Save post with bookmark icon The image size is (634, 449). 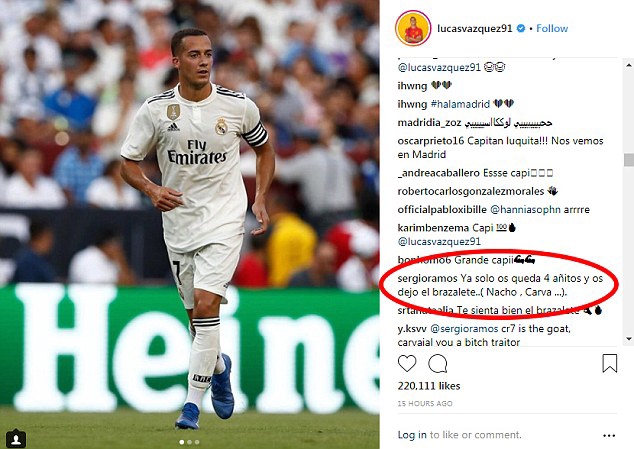609,363
